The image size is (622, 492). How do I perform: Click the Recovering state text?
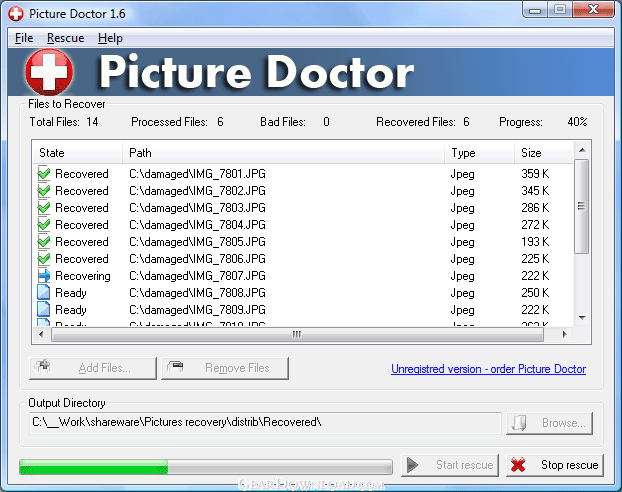pyautogui.click(x=83, y=276)
